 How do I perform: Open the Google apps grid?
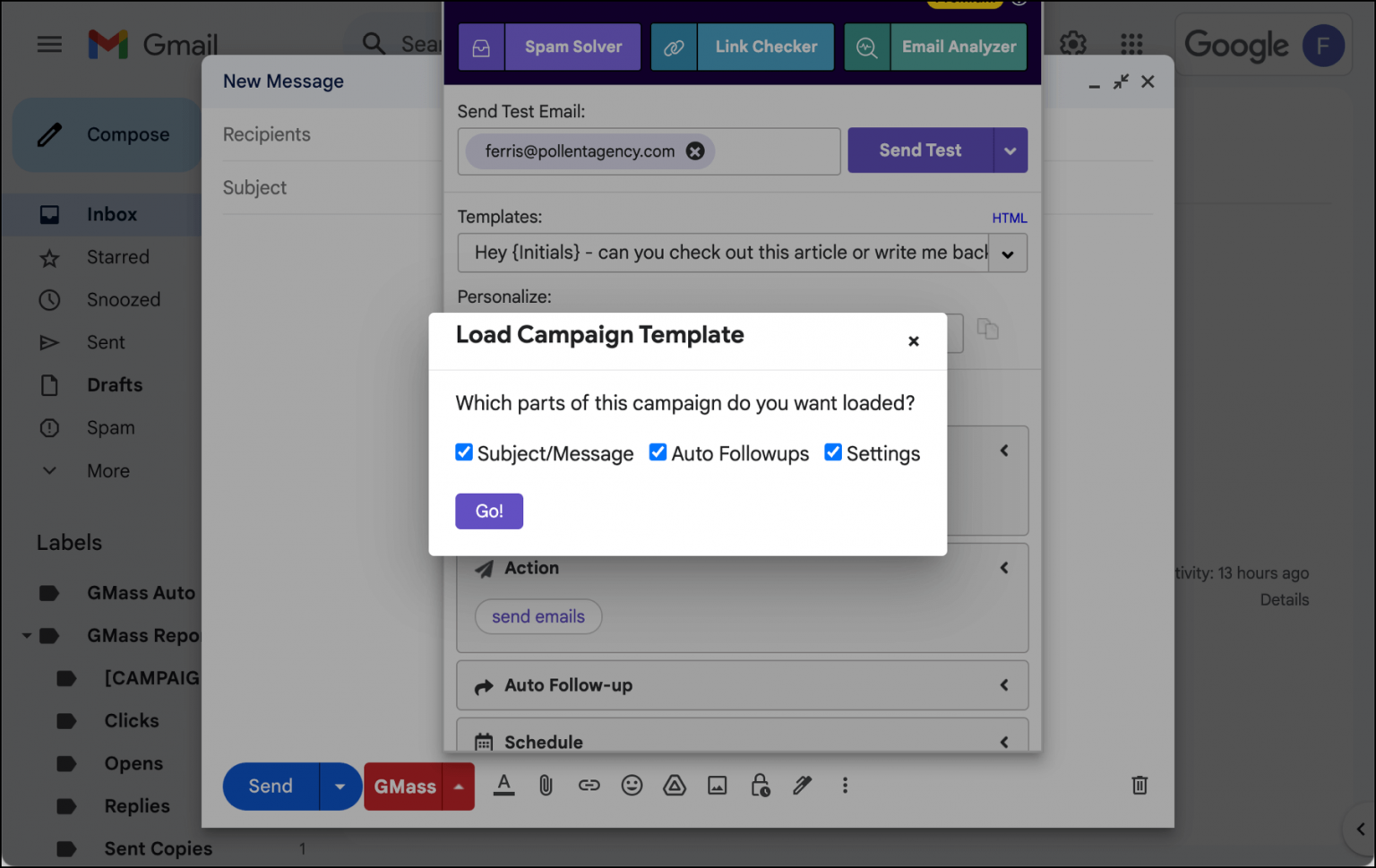pos(1131,44)
